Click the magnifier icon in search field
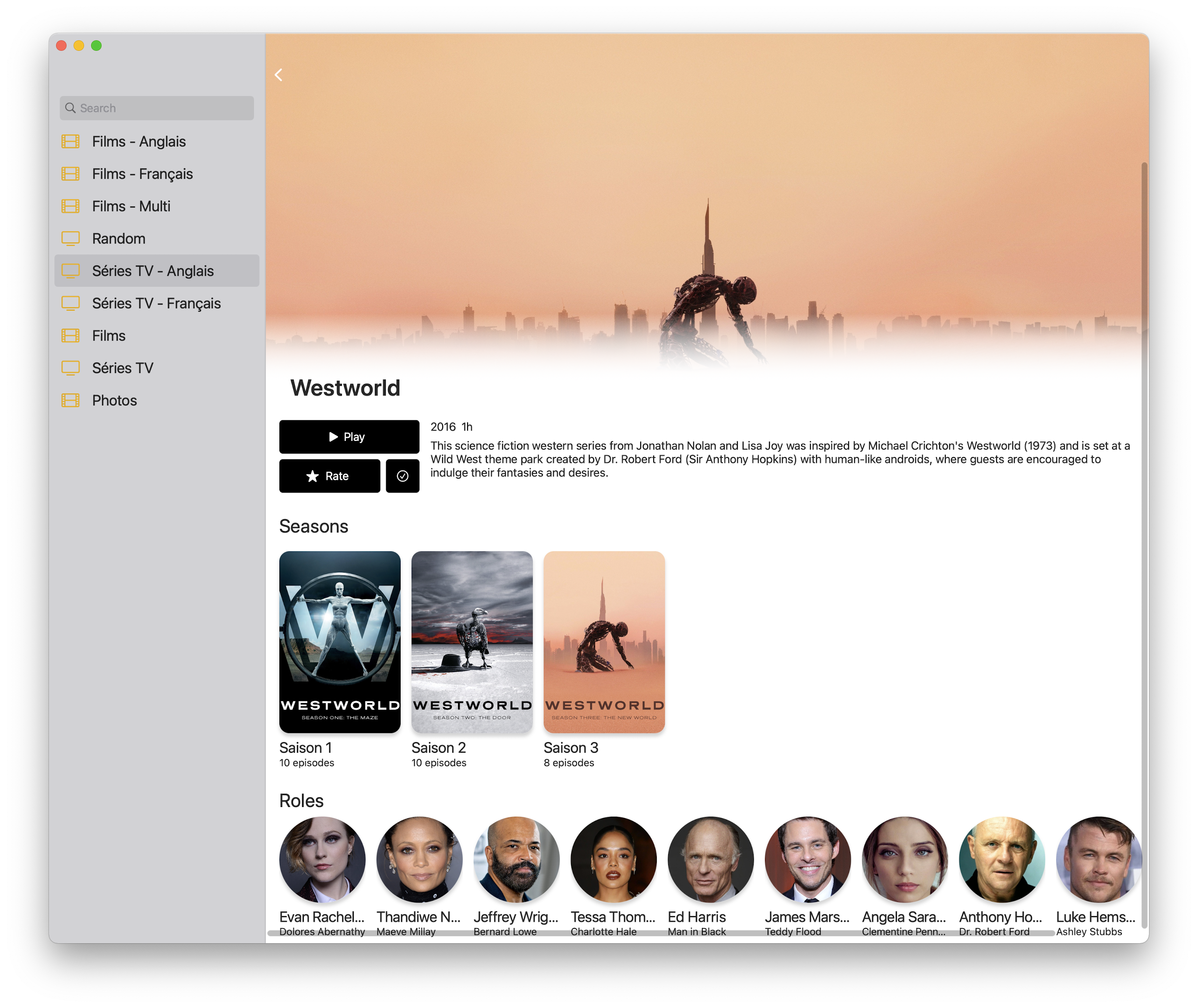 click(70, 108)
